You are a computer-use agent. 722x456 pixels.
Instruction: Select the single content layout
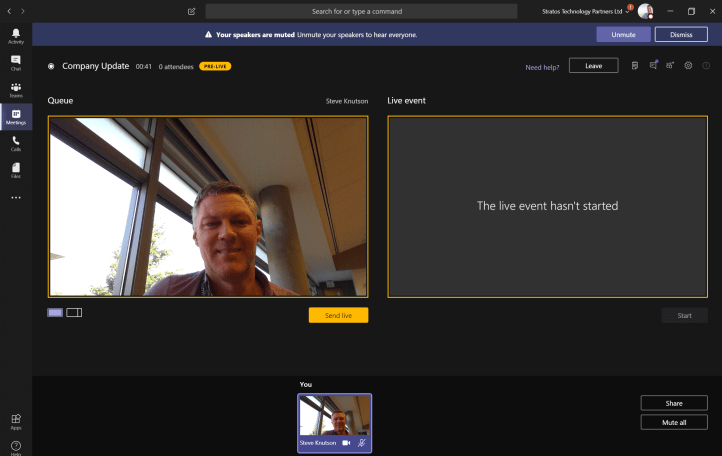coord(55,313)
